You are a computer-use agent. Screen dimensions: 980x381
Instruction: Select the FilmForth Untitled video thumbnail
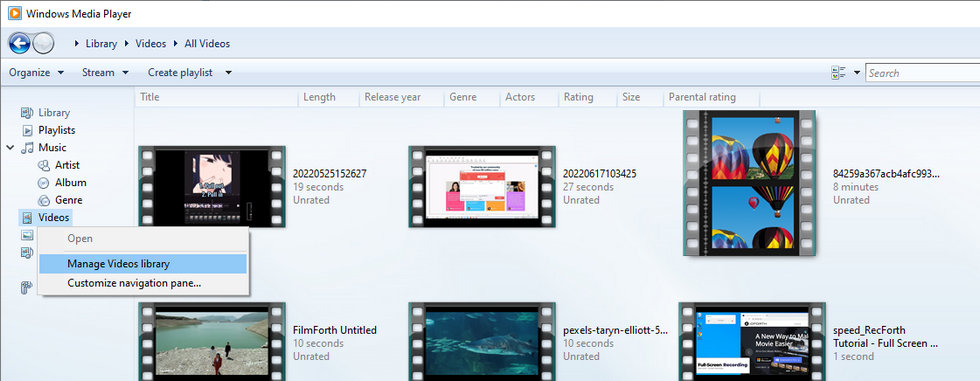(x=212, y=341)
